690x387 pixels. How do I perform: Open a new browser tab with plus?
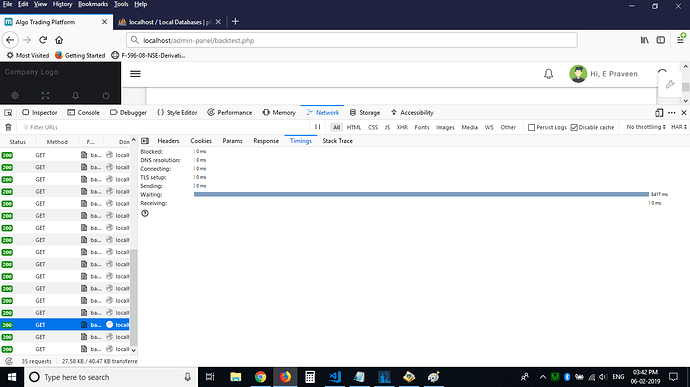[235, 22]
